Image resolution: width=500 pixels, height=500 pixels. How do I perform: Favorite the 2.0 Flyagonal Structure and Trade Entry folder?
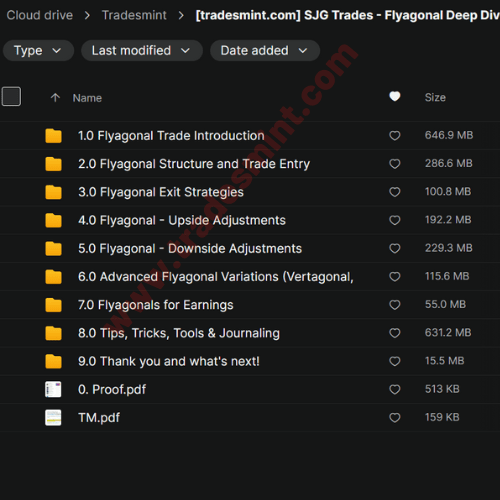(x=395, y=164)
